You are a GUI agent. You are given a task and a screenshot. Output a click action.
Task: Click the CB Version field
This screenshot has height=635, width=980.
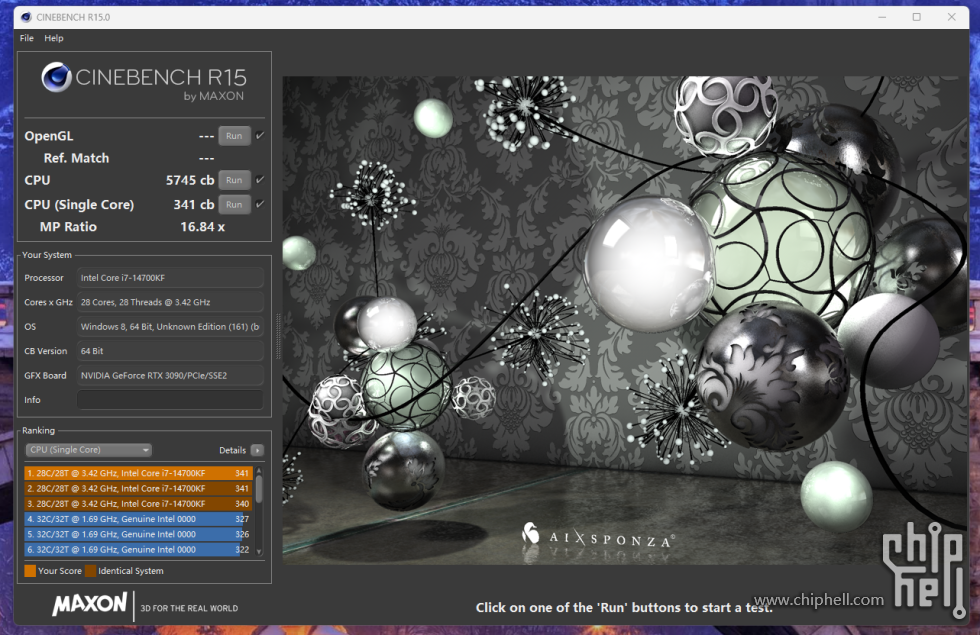click(170, 351)
